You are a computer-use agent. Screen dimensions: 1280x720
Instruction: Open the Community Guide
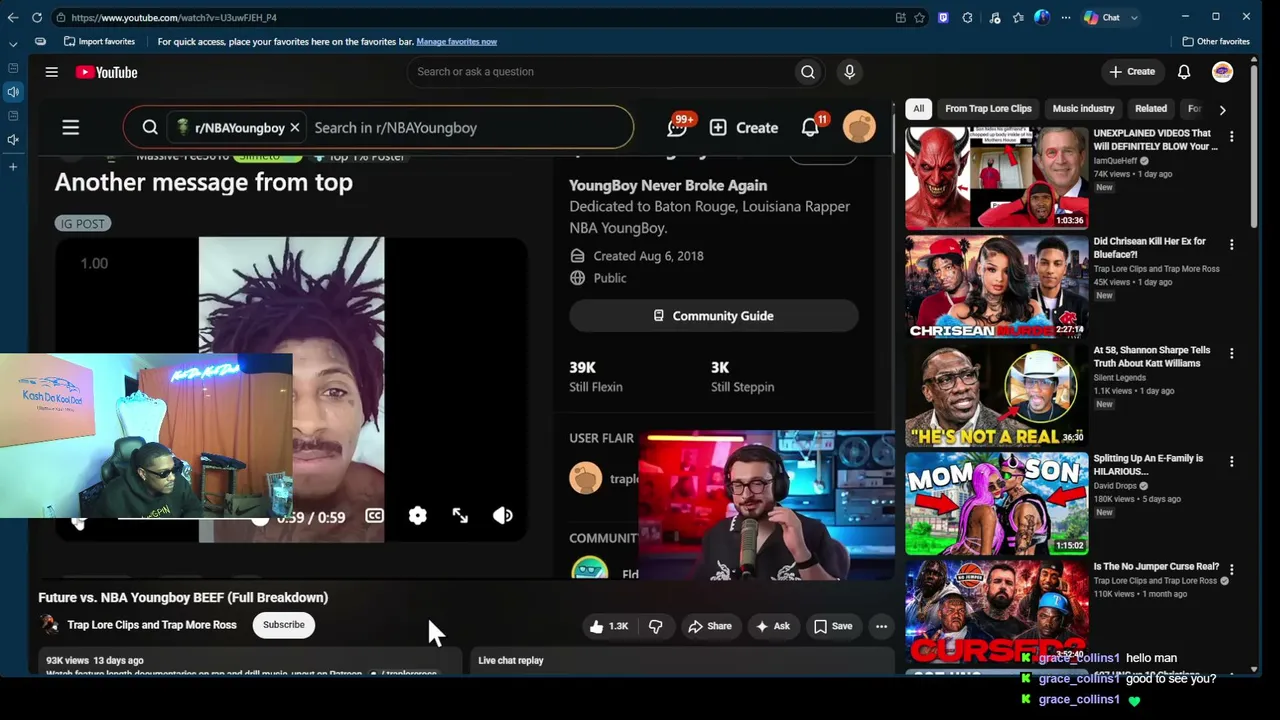click(x=714, y=316)
